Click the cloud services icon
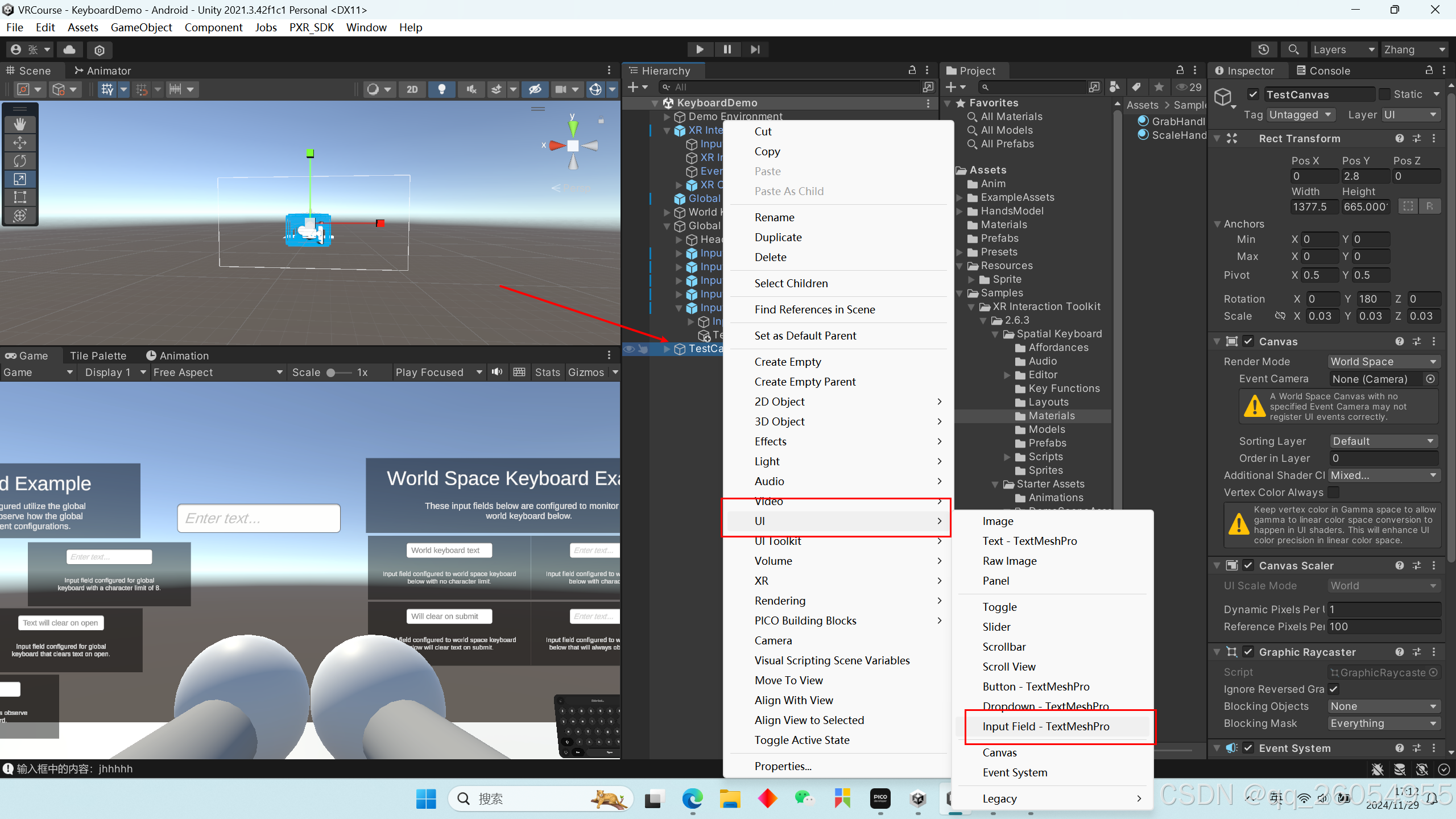 coord(69,49)
